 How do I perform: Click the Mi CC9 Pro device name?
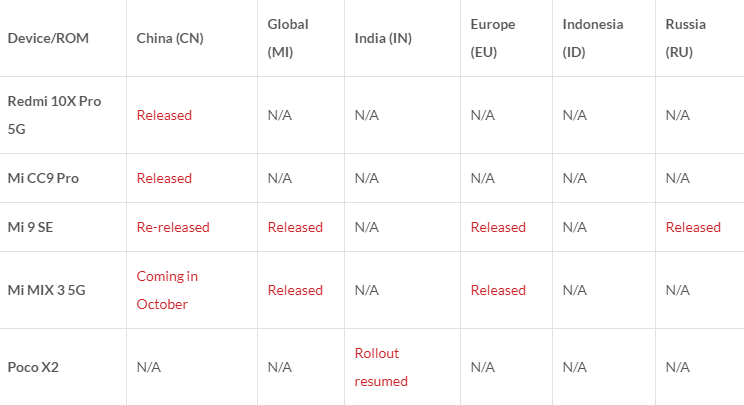coord(43,178)
